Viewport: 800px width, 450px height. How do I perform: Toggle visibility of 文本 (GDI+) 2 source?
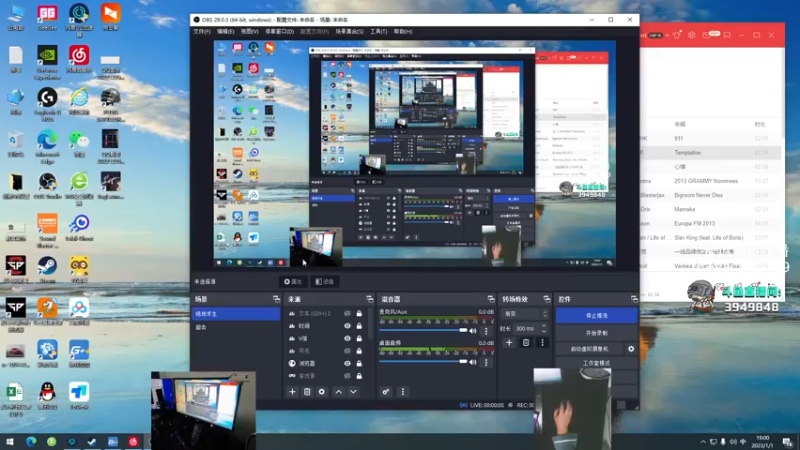pyautogui.click(x=347, y=313)
